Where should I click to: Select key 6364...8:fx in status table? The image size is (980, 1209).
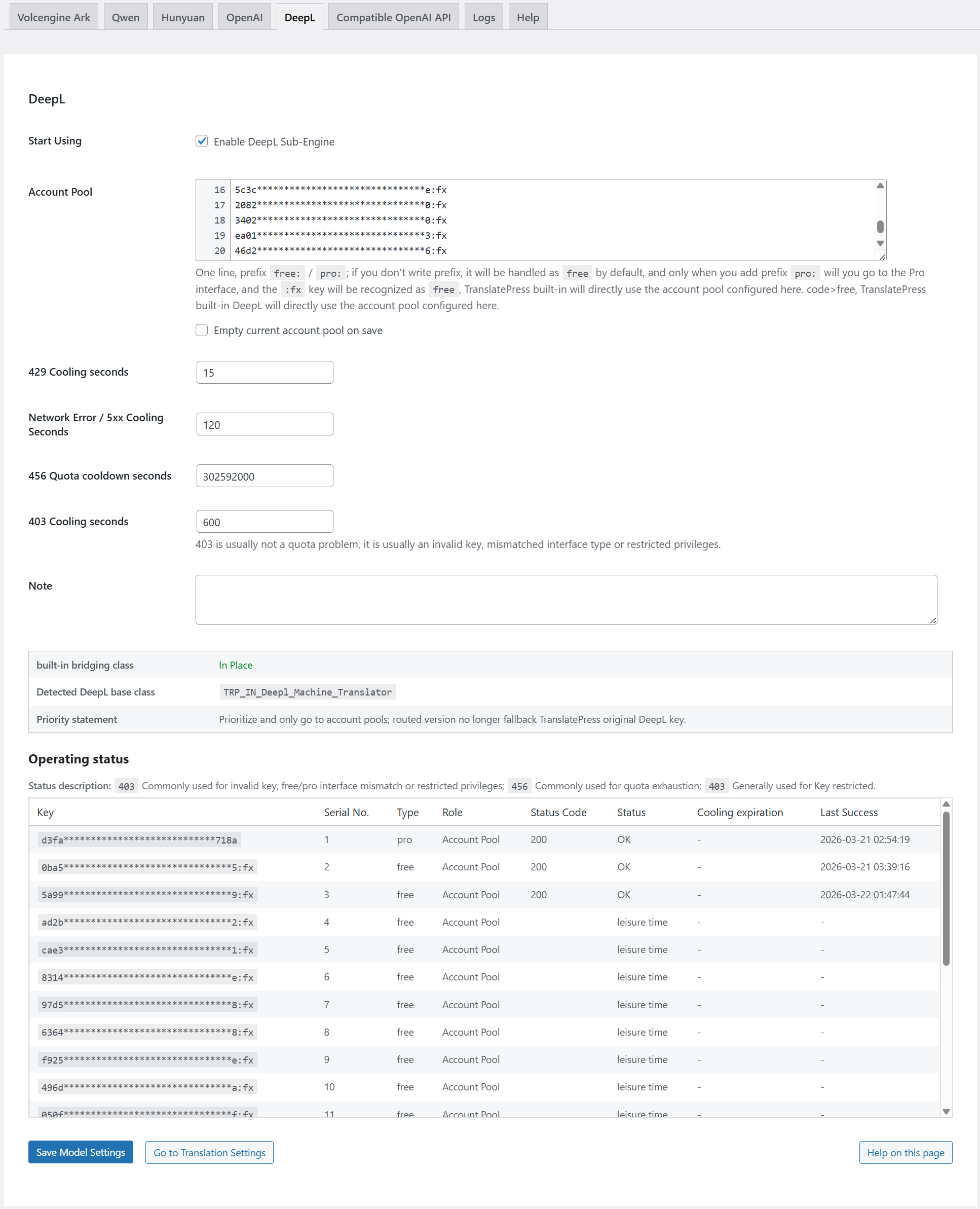pyautogui.click(x=147, y=1032)
